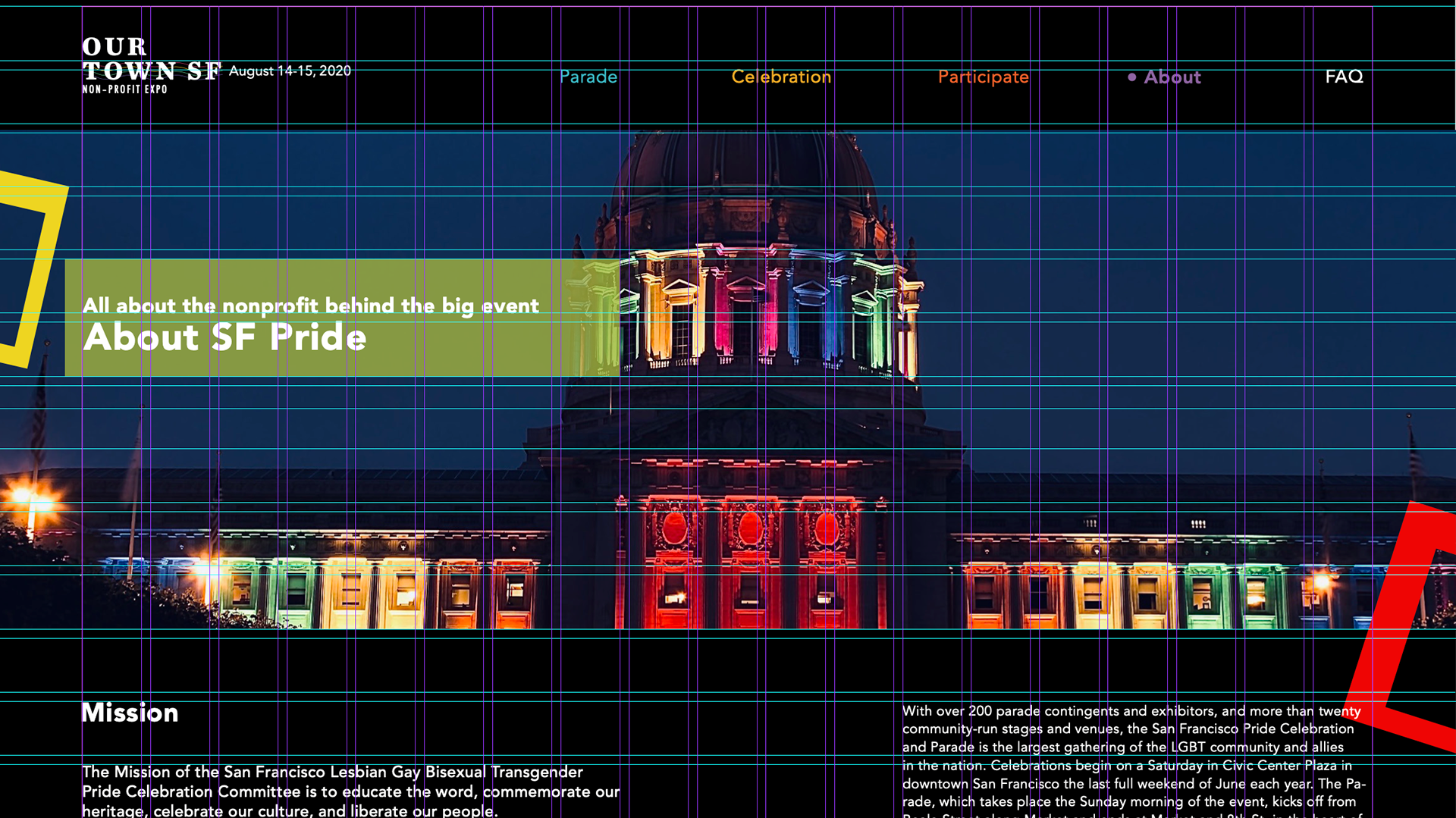Click the About SF Pride heading
The height and width of the screenshot is (818, 1456).
tap(224, 337)
